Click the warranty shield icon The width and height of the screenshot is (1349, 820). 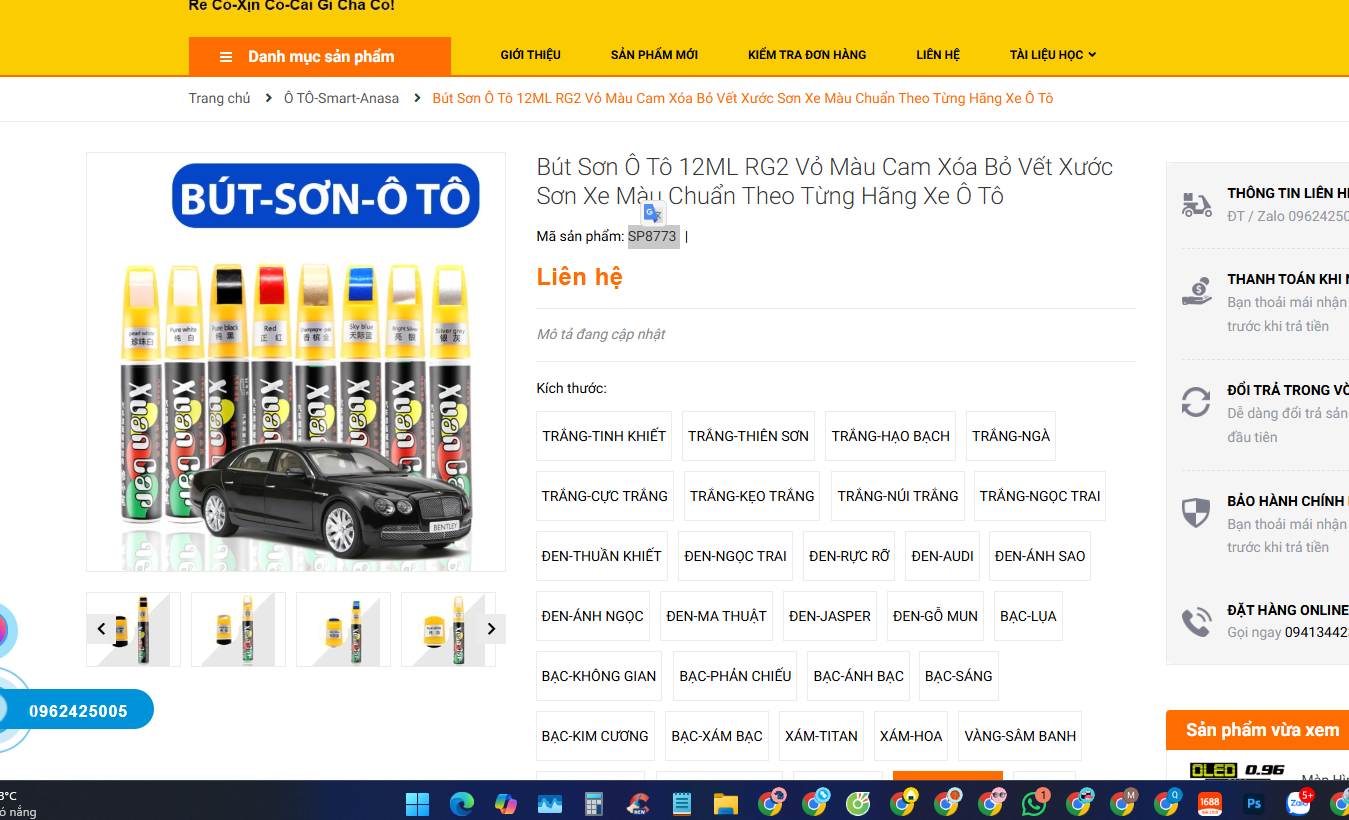[1196, 513]
